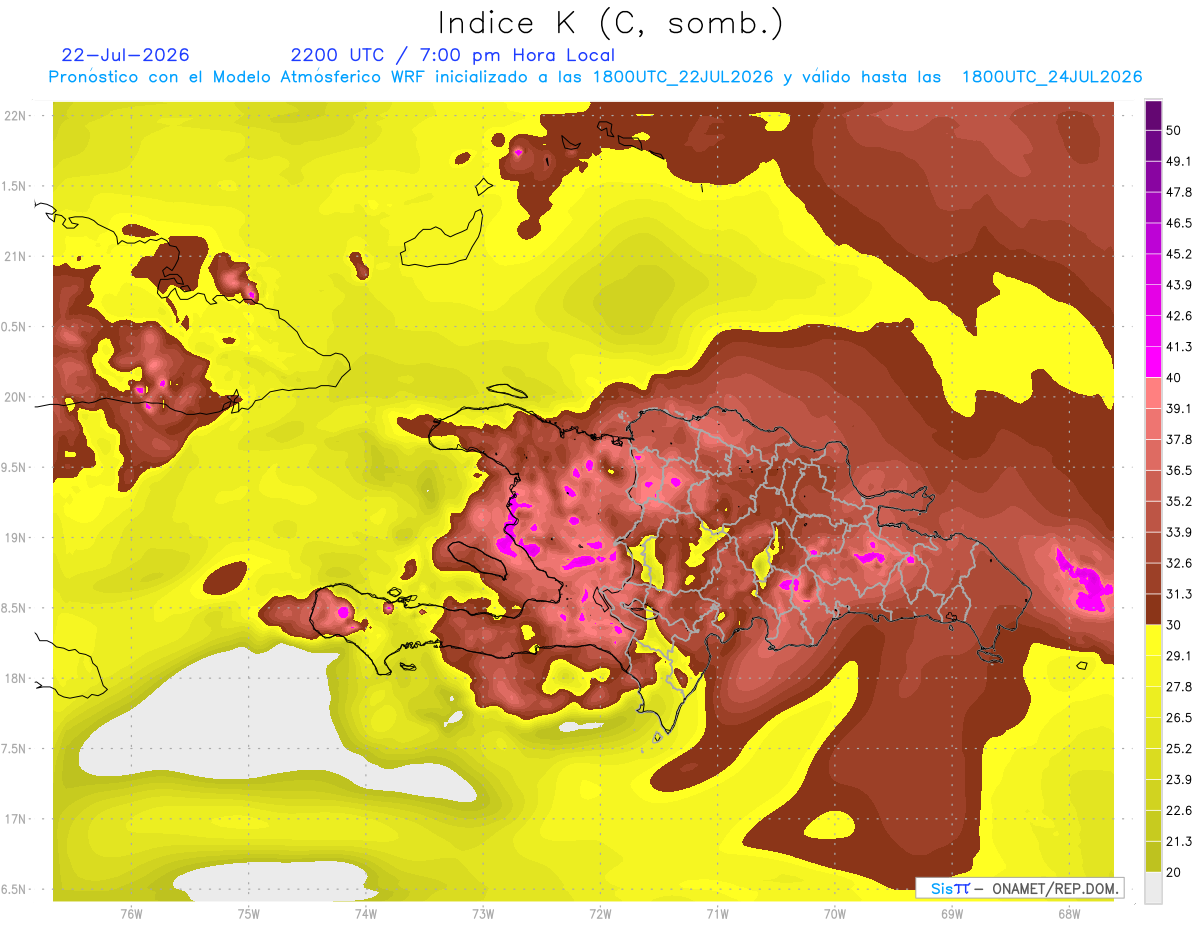
Task: Click the '42.6' colorbar value label
Action: point(1178,316)
